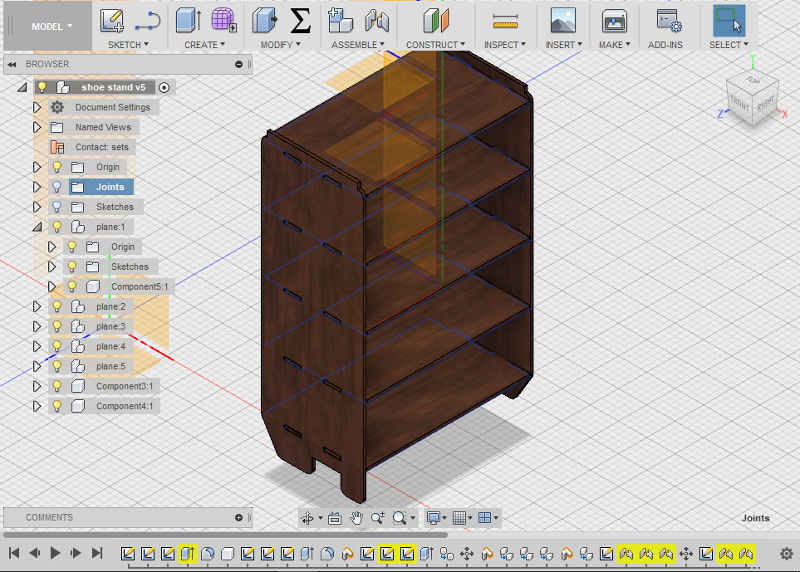Select the Pan hand tool

tap(356, 518)
